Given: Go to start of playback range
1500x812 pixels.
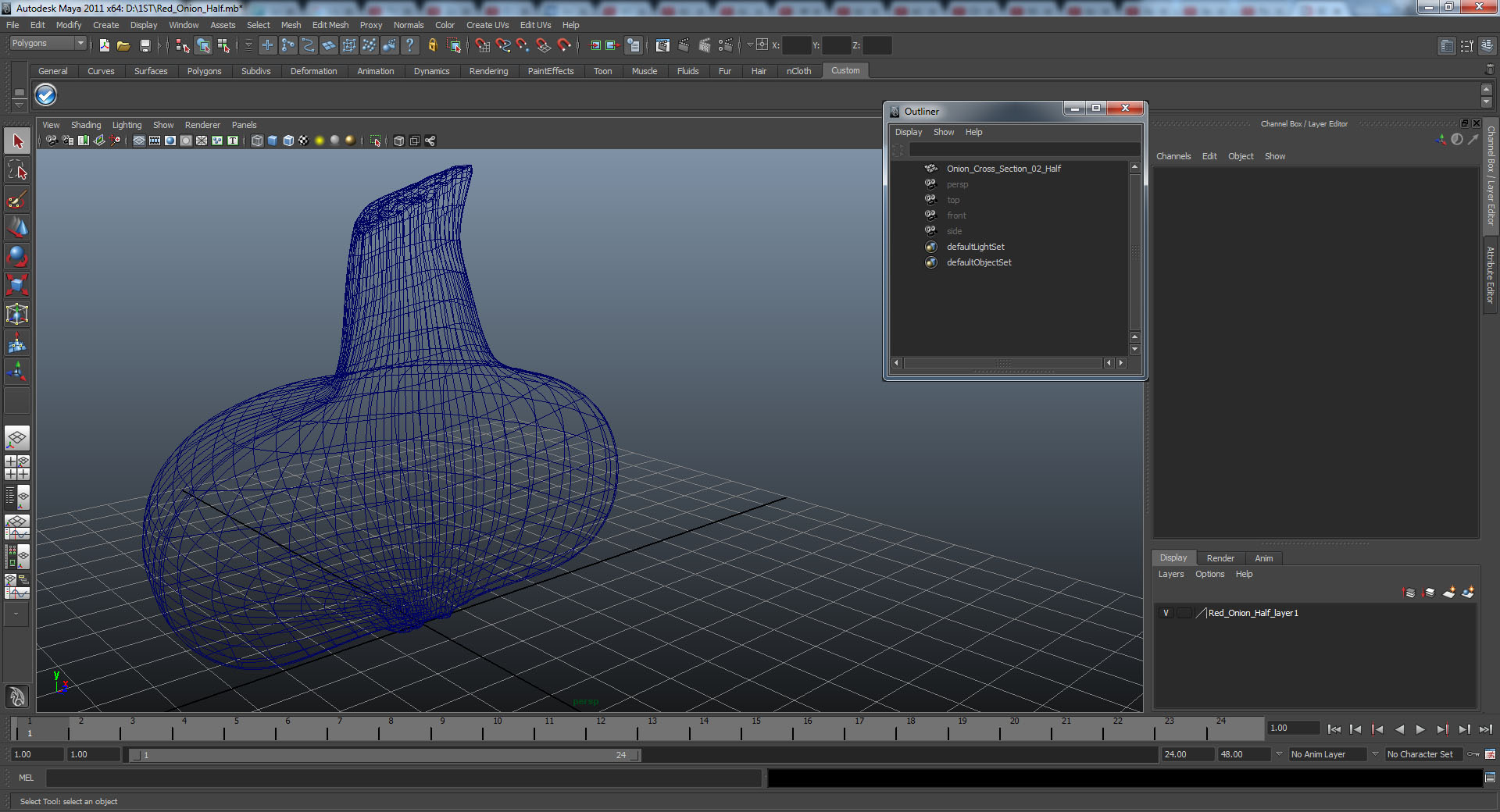Looking at the screenshot, I should click(x=1334, y=729).
